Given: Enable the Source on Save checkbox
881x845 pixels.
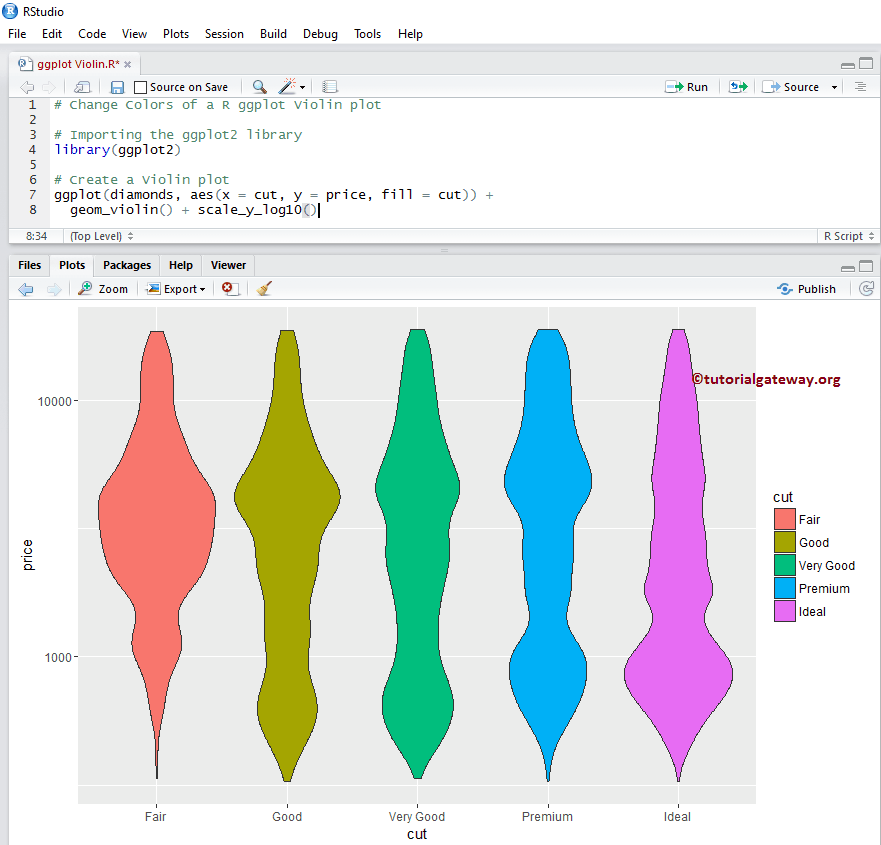Looking at the screenshot, I should [141, 87].
